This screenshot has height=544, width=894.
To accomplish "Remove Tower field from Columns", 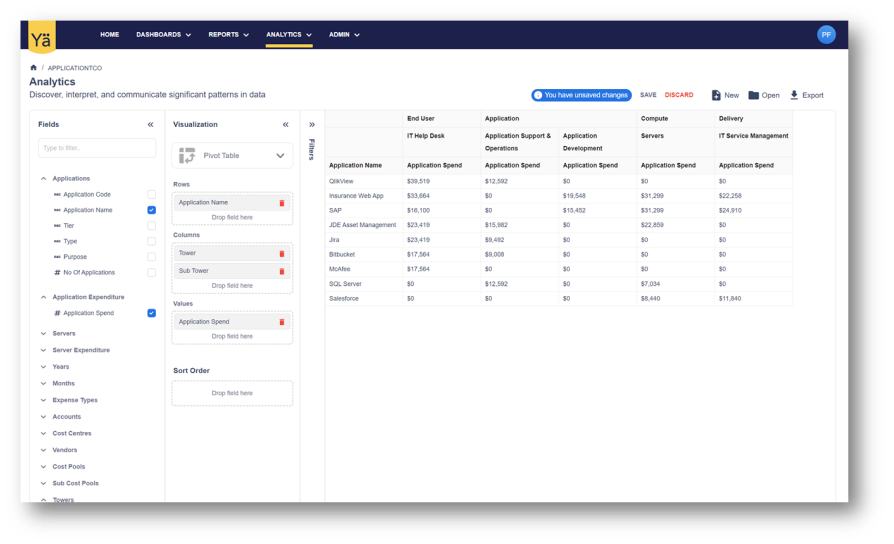I will [x=282, y=254].
